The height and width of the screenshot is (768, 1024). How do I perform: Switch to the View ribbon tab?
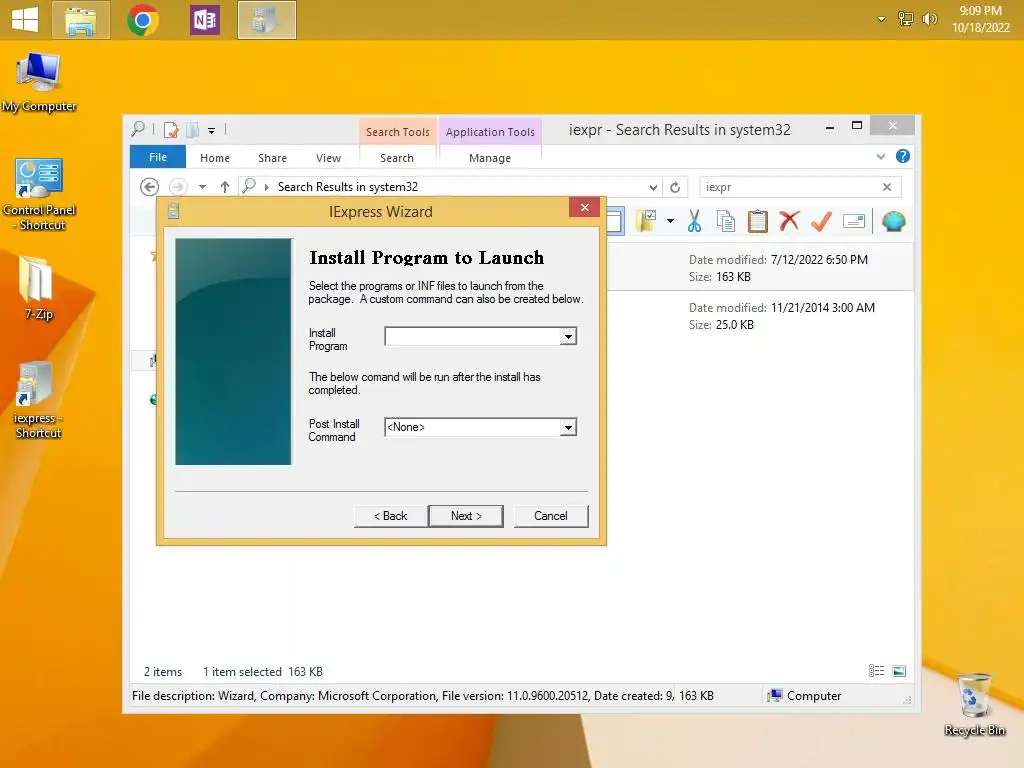tap(328, 158)
